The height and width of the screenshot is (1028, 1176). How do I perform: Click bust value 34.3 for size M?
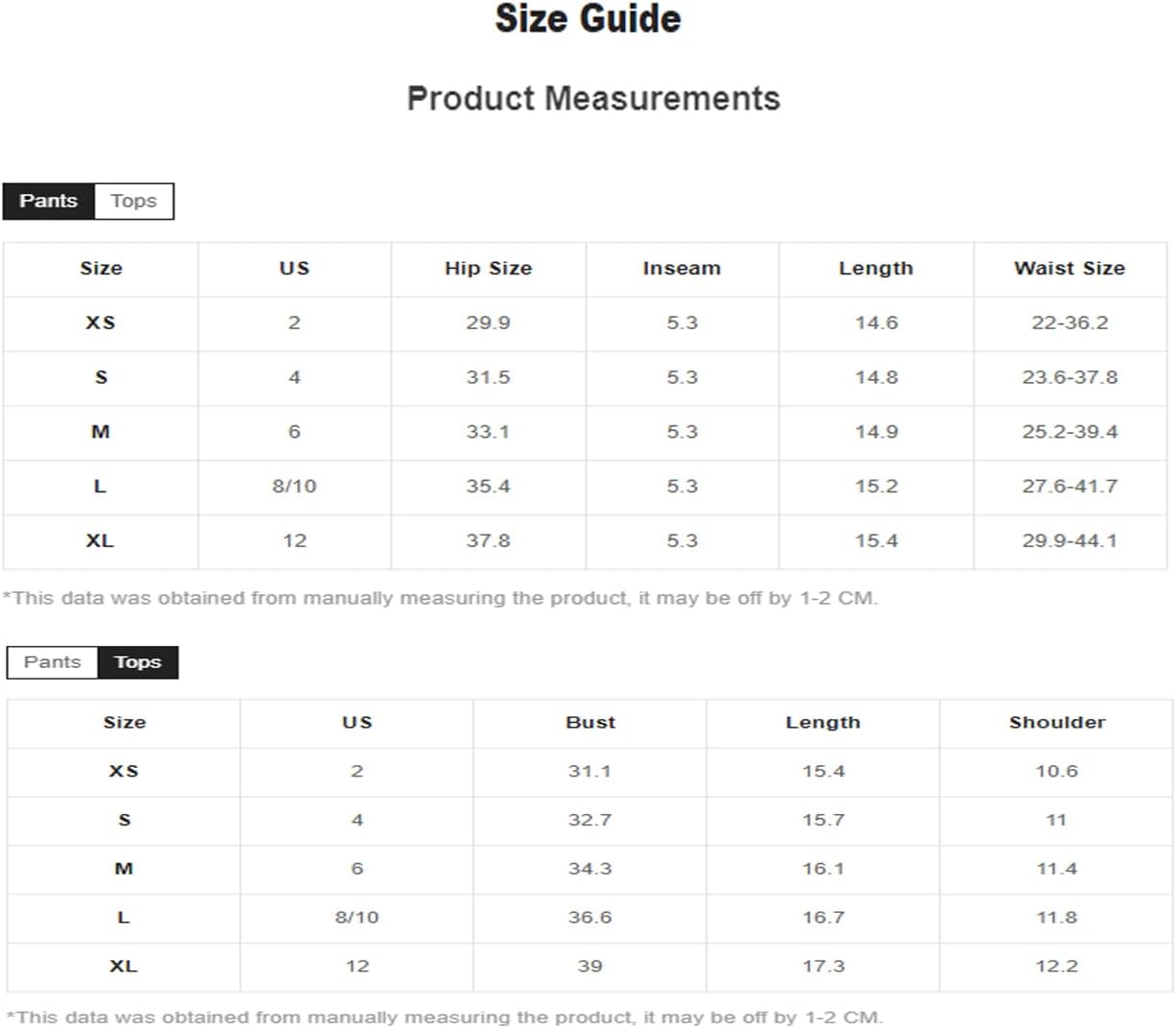(589, 868)
